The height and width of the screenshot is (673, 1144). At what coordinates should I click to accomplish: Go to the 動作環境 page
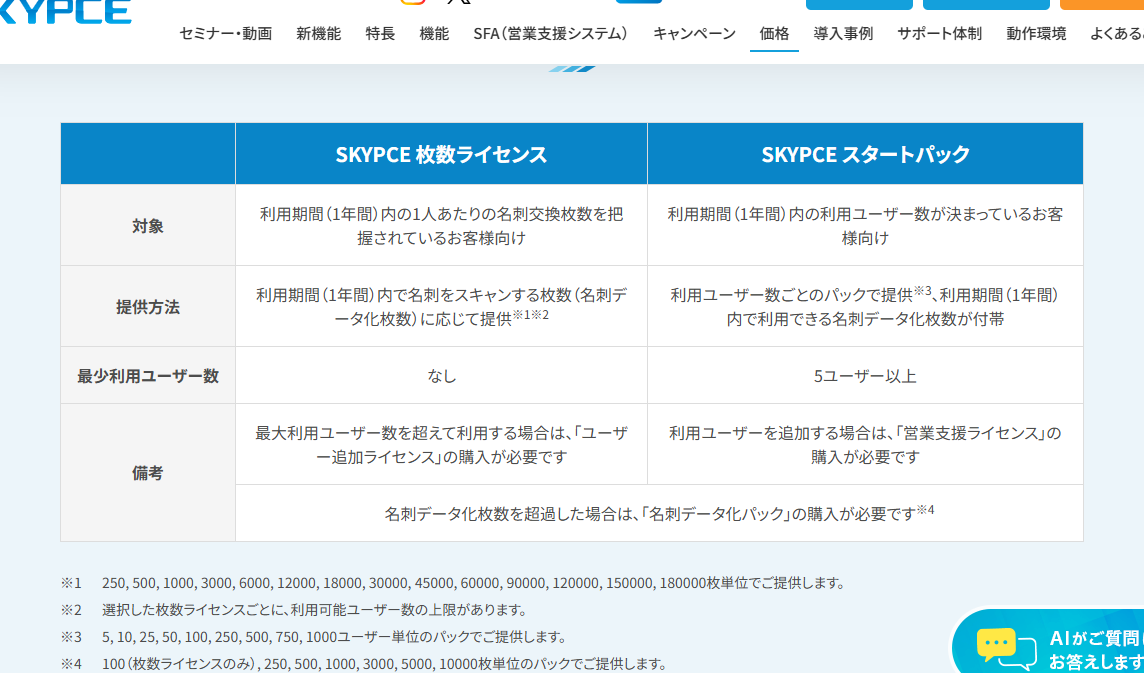click(1036, 34)
